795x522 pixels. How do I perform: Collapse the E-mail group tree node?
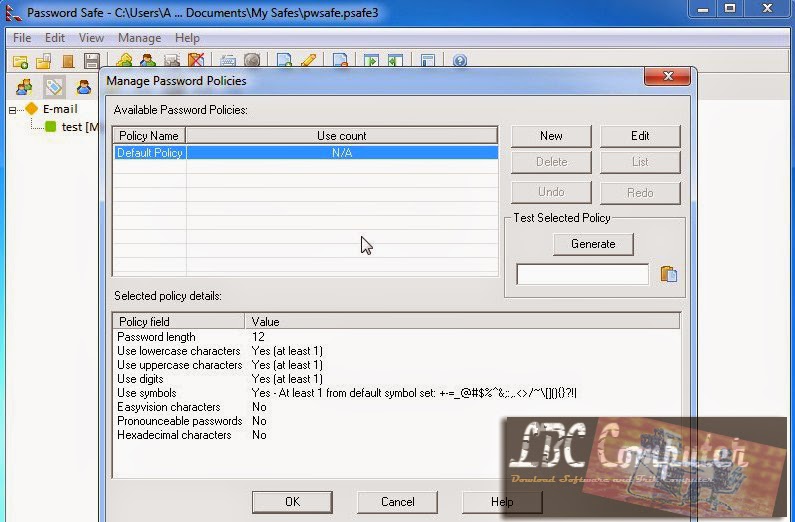13,109
